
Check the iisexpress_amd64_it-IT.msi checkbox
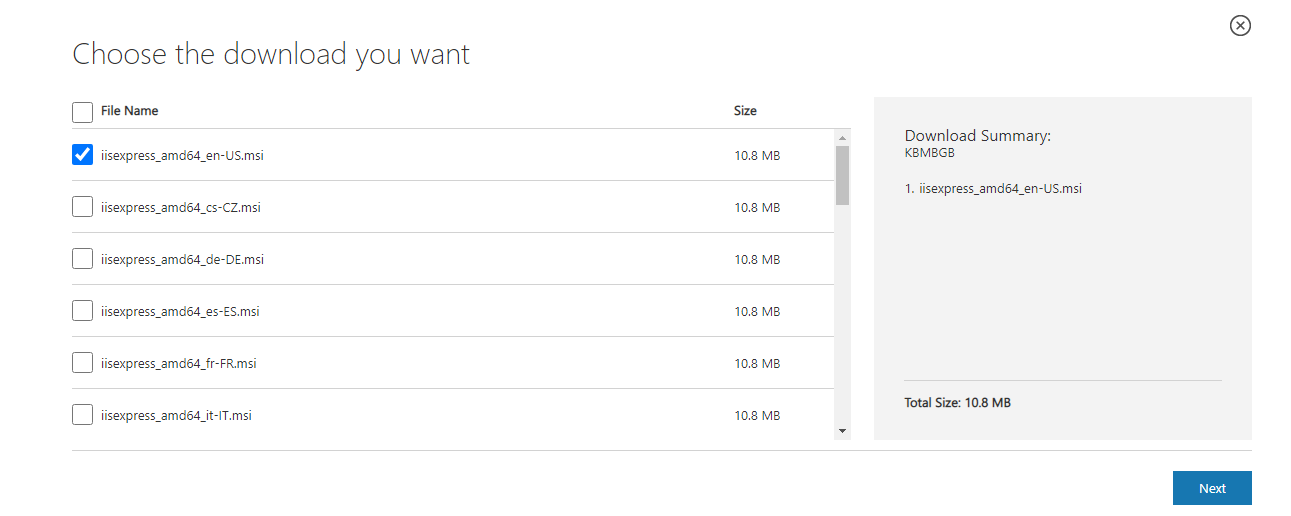point(83,415)
